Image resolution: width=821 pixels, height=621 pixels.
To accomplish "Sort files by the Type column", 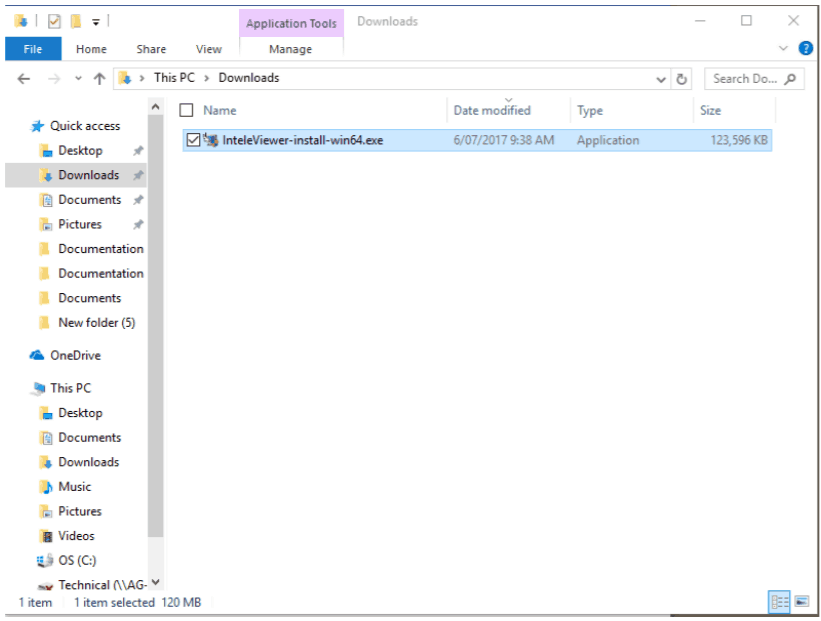I will [x=590, y=110].
